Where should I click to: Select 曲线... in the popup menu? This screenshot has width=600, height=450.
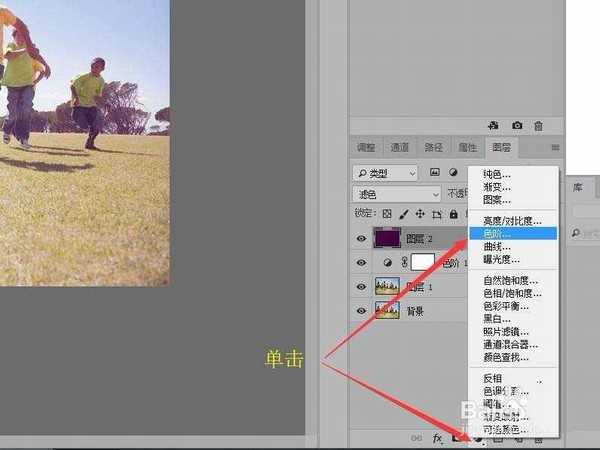point(497,246)
